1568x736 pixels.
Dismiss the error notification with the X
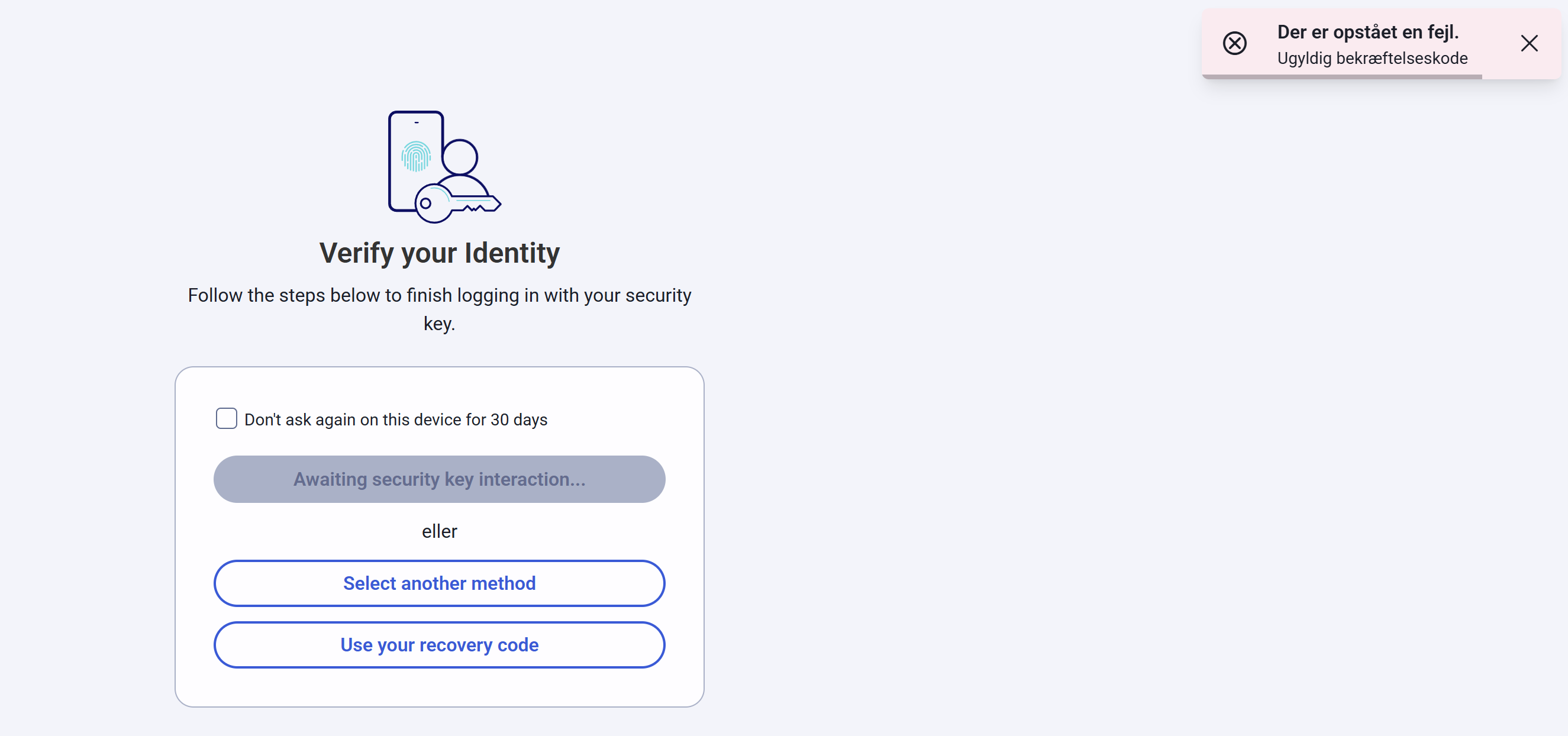(x=1529, y=43)
